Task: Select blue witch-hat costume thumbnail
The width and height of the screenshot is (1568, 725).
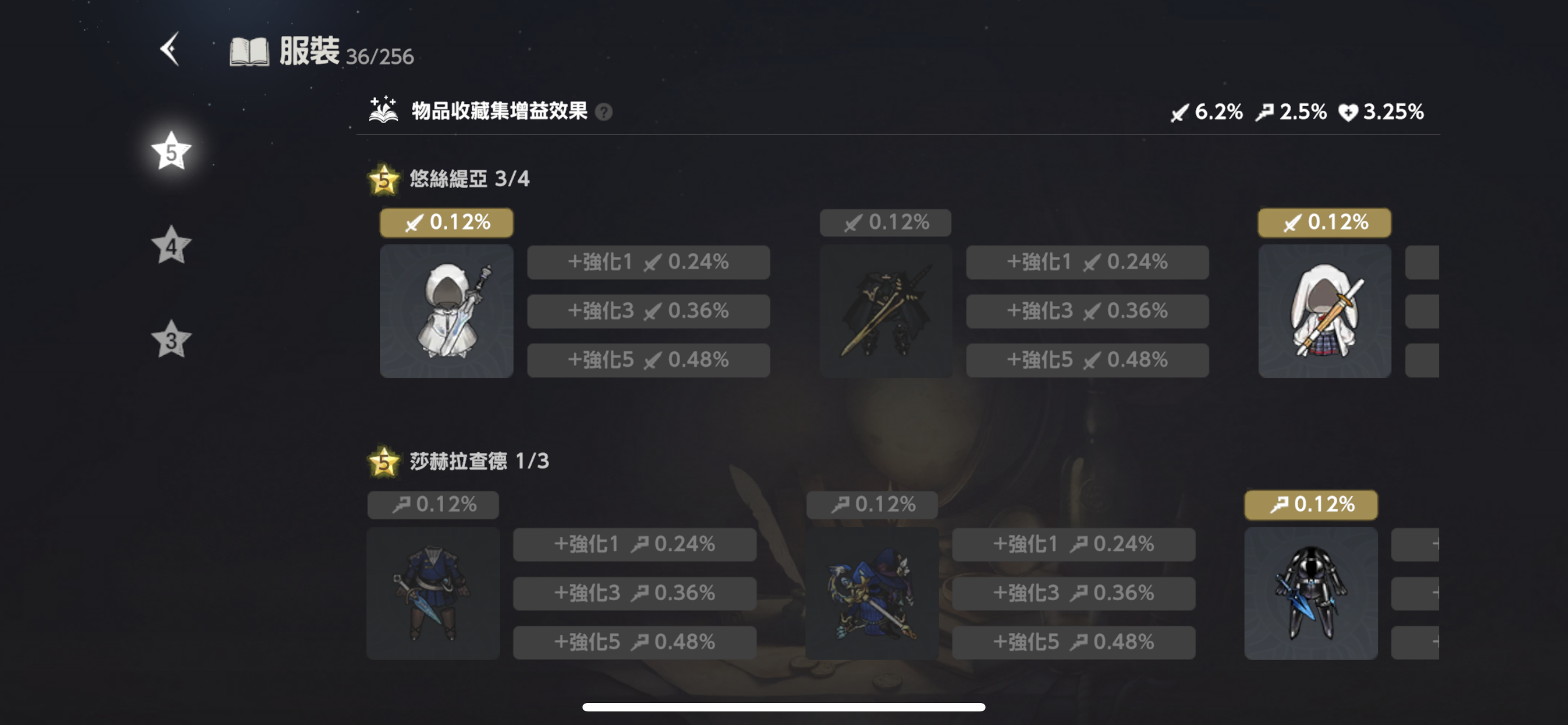Action: (x=871, y=593)
